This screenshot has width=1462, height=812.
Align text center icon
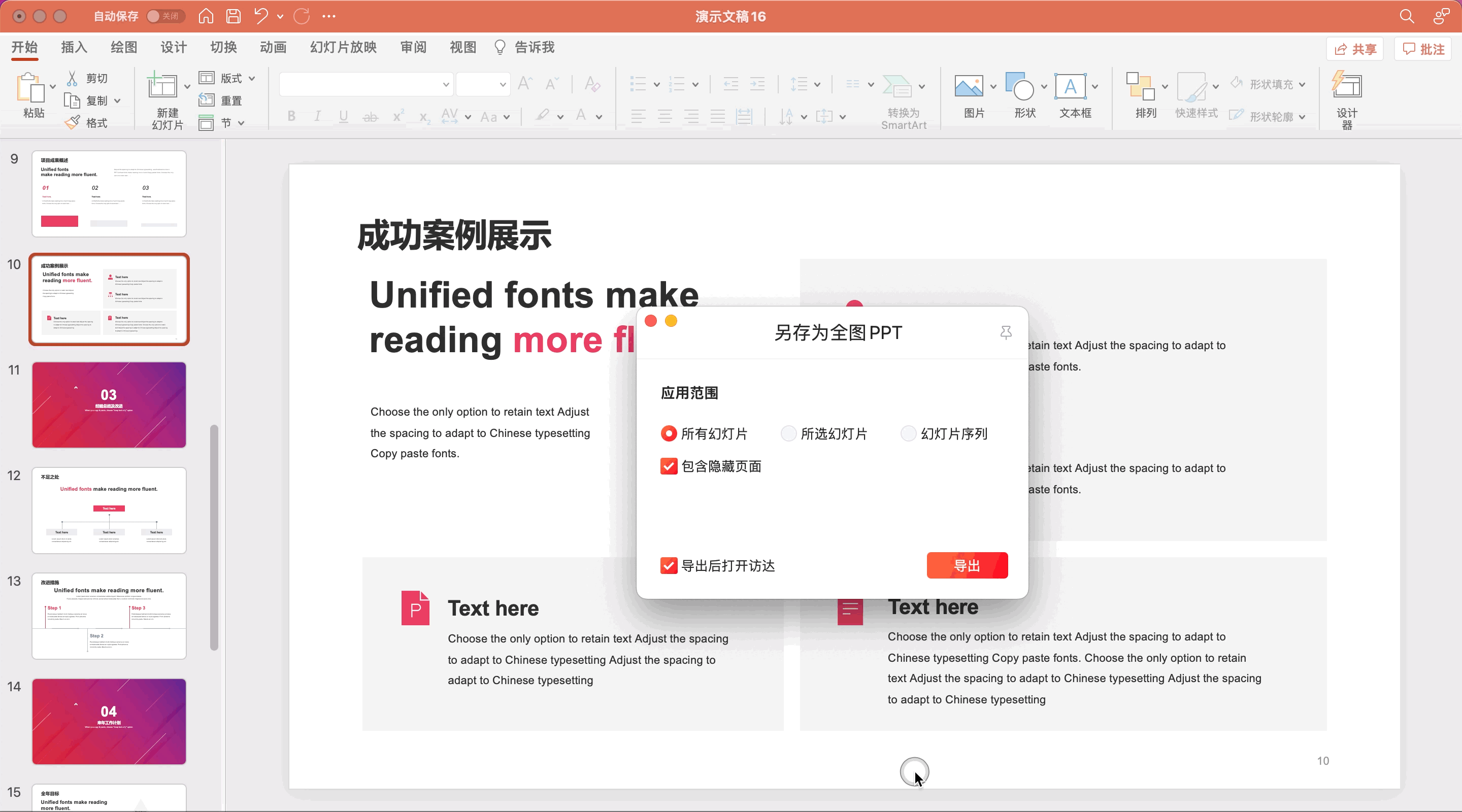[664, 117]
